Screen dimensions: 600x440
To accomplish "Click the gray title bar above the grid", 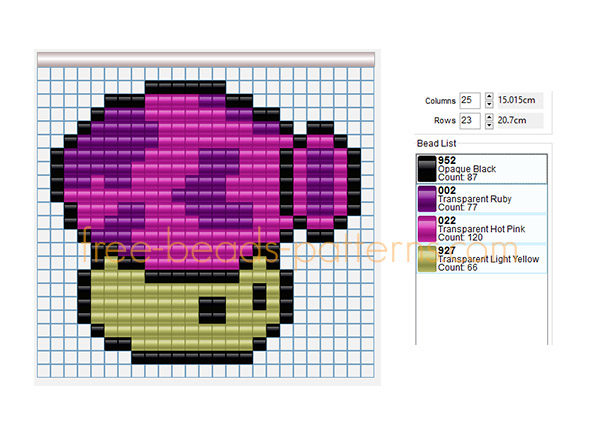I will [x=206, y=60].
